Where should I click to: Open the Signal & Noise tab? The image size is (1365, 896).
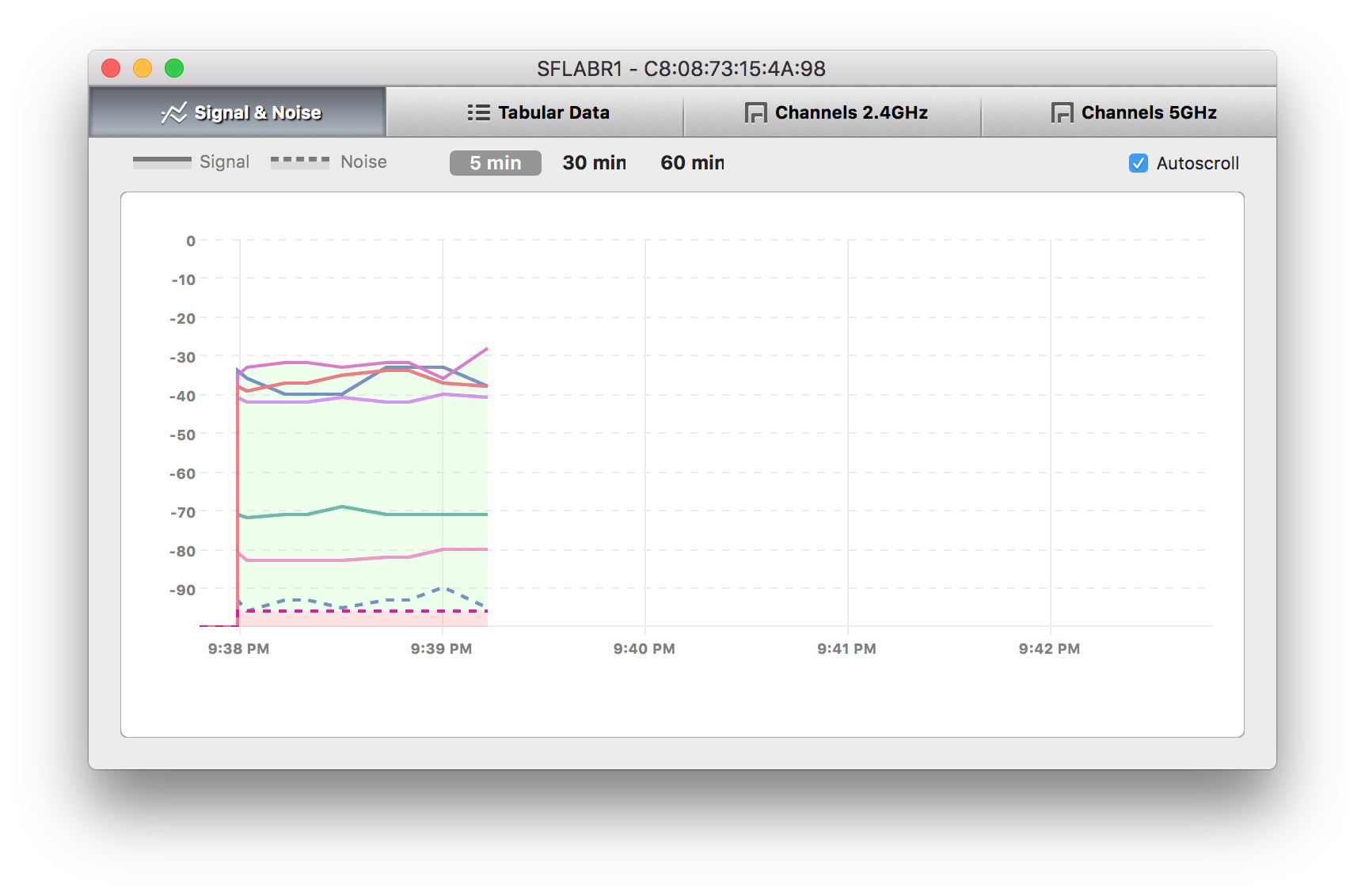coord(238,112)
